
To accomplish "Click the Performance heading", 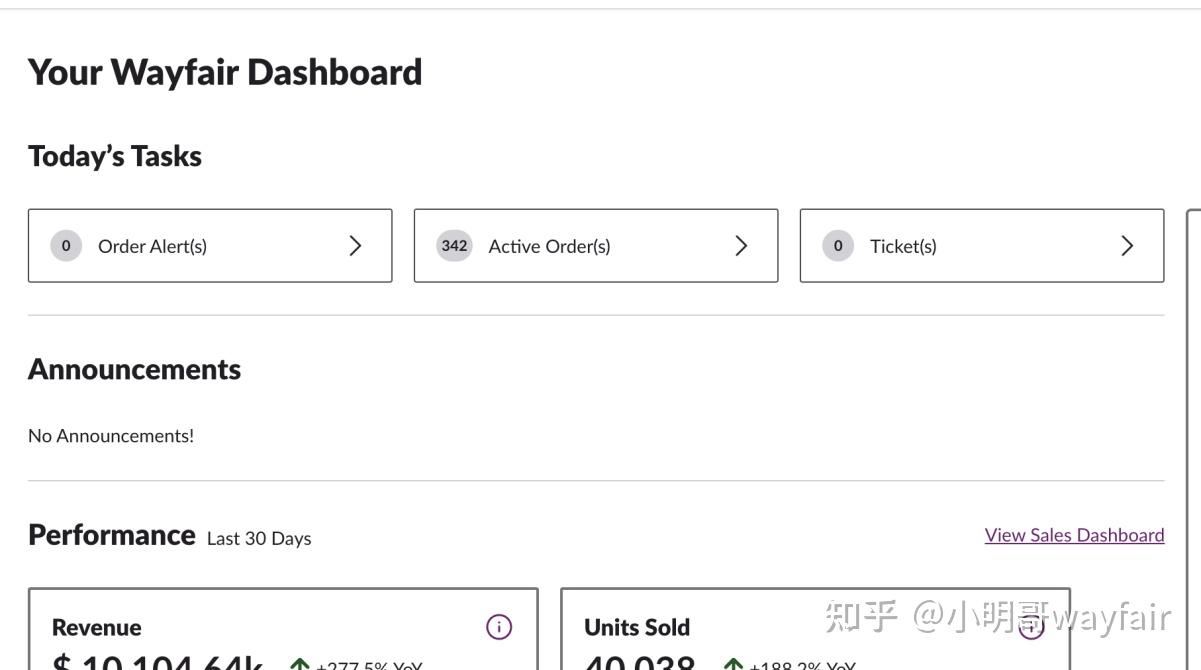I will pyautogui.click(x=111, y=535).
